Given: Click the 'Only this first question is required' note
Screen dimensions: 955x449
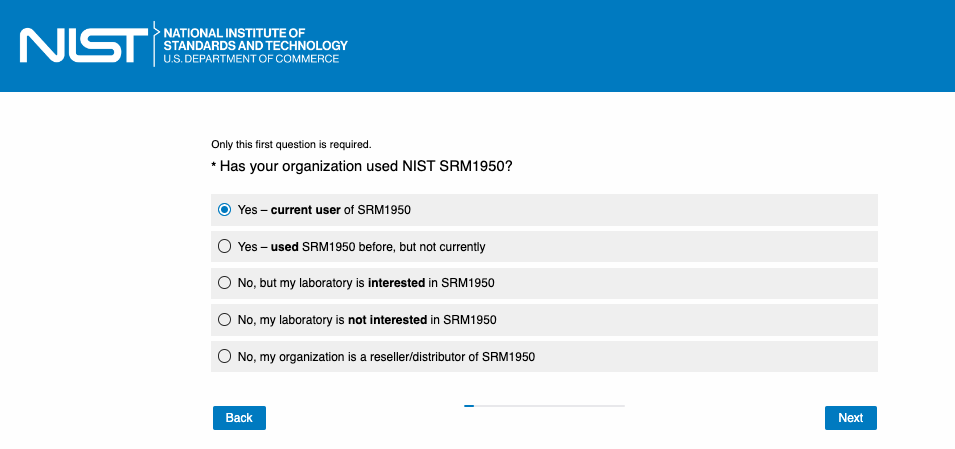Looking at the screenshot, I should click(291, 144).
